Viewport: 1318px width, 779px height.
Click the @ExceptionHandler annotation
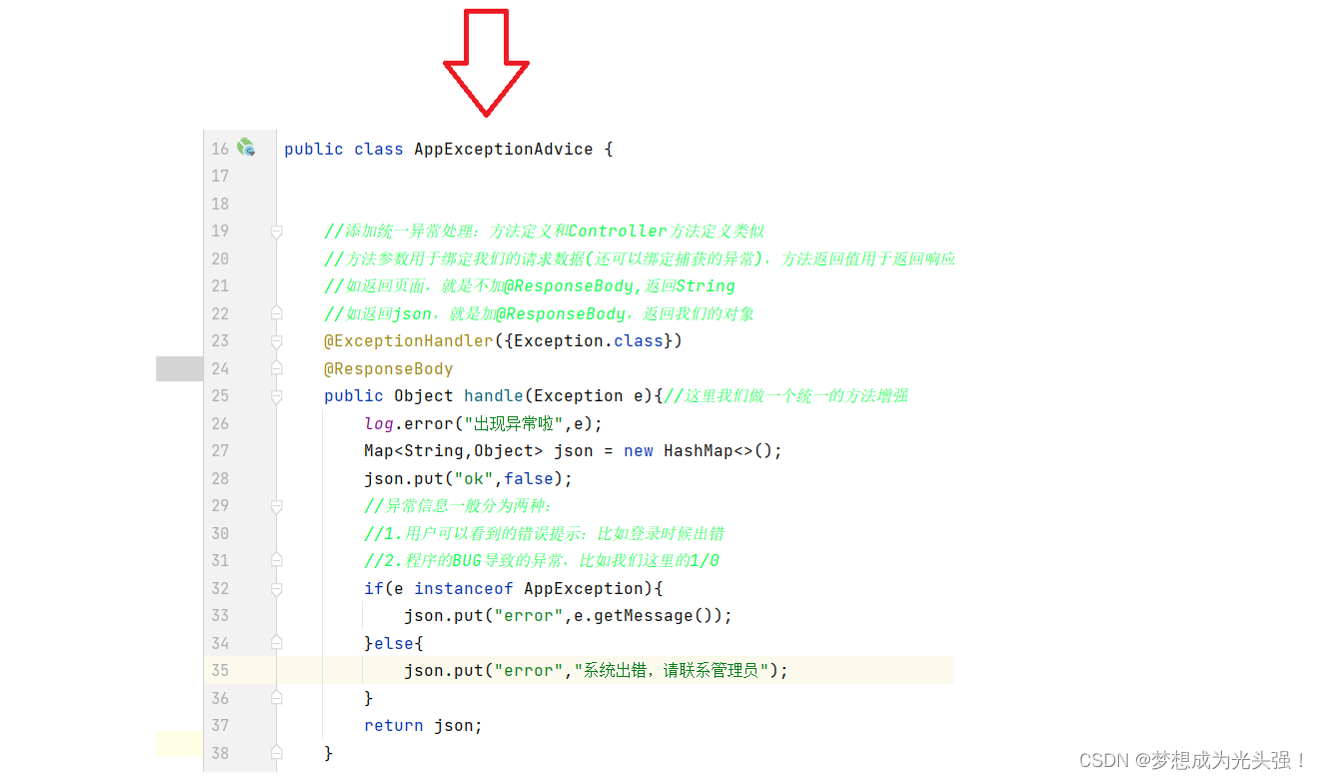[408, 341]
